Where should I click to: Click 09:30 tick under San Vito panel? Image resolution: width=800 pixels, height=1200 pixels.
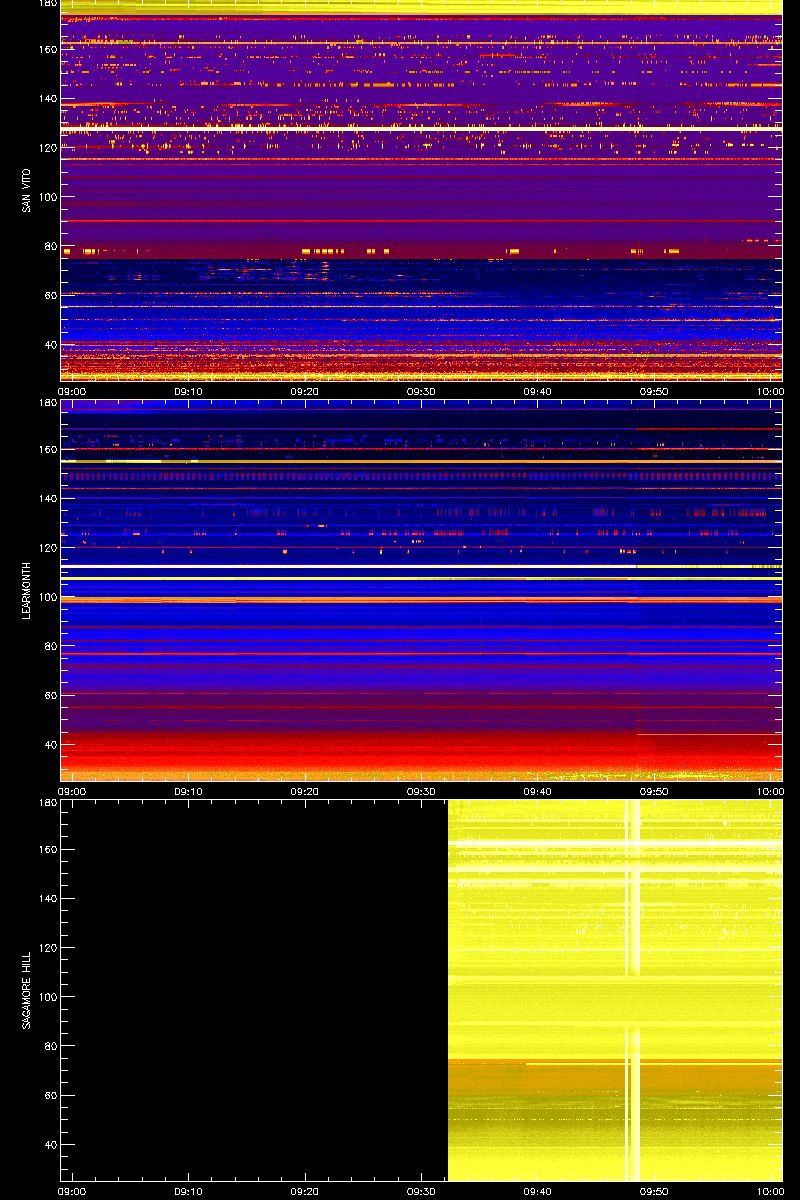point(421,392)
